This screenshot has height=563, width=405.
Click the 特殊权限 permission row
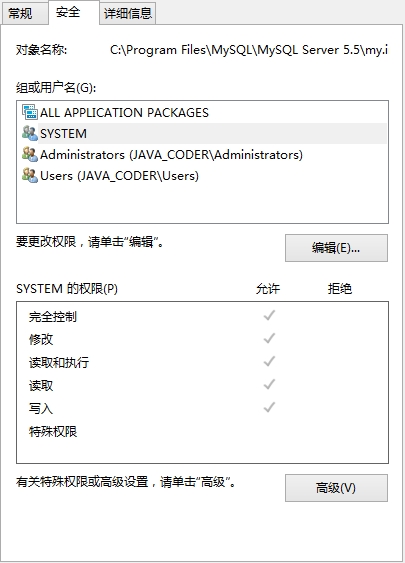coord(202,431)
